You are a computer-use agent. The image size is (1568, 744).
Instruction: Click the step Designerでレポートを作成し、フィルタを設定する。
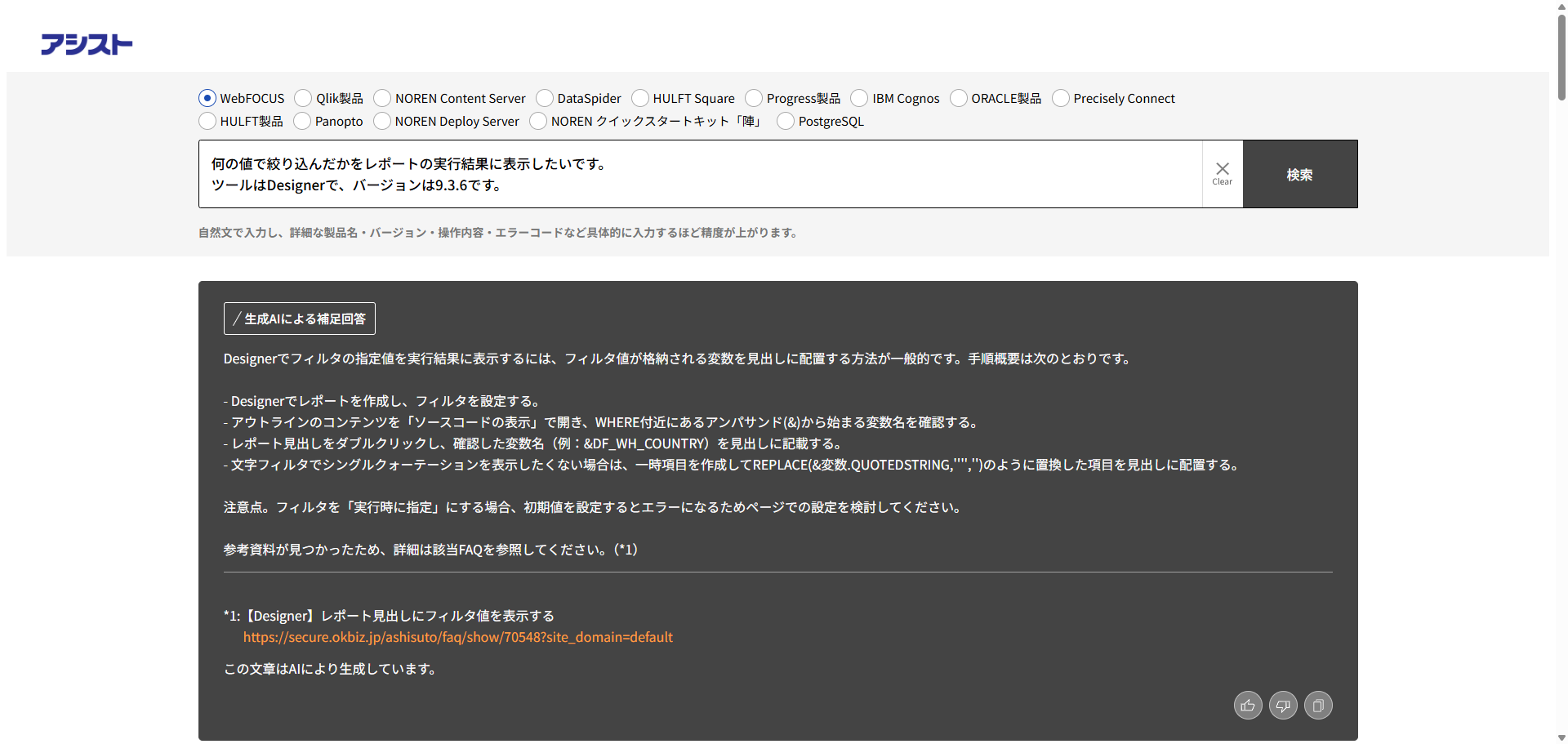382,401
